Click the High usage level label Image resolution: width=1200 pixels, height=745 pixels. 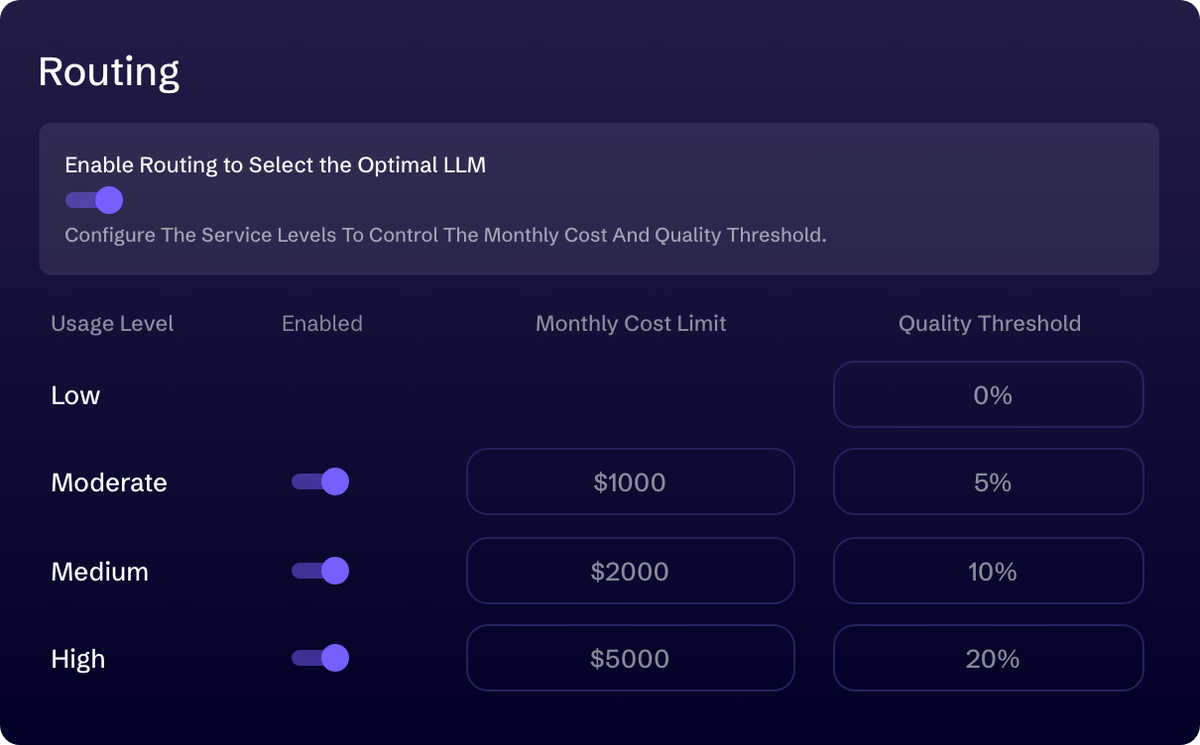point(78,659)
